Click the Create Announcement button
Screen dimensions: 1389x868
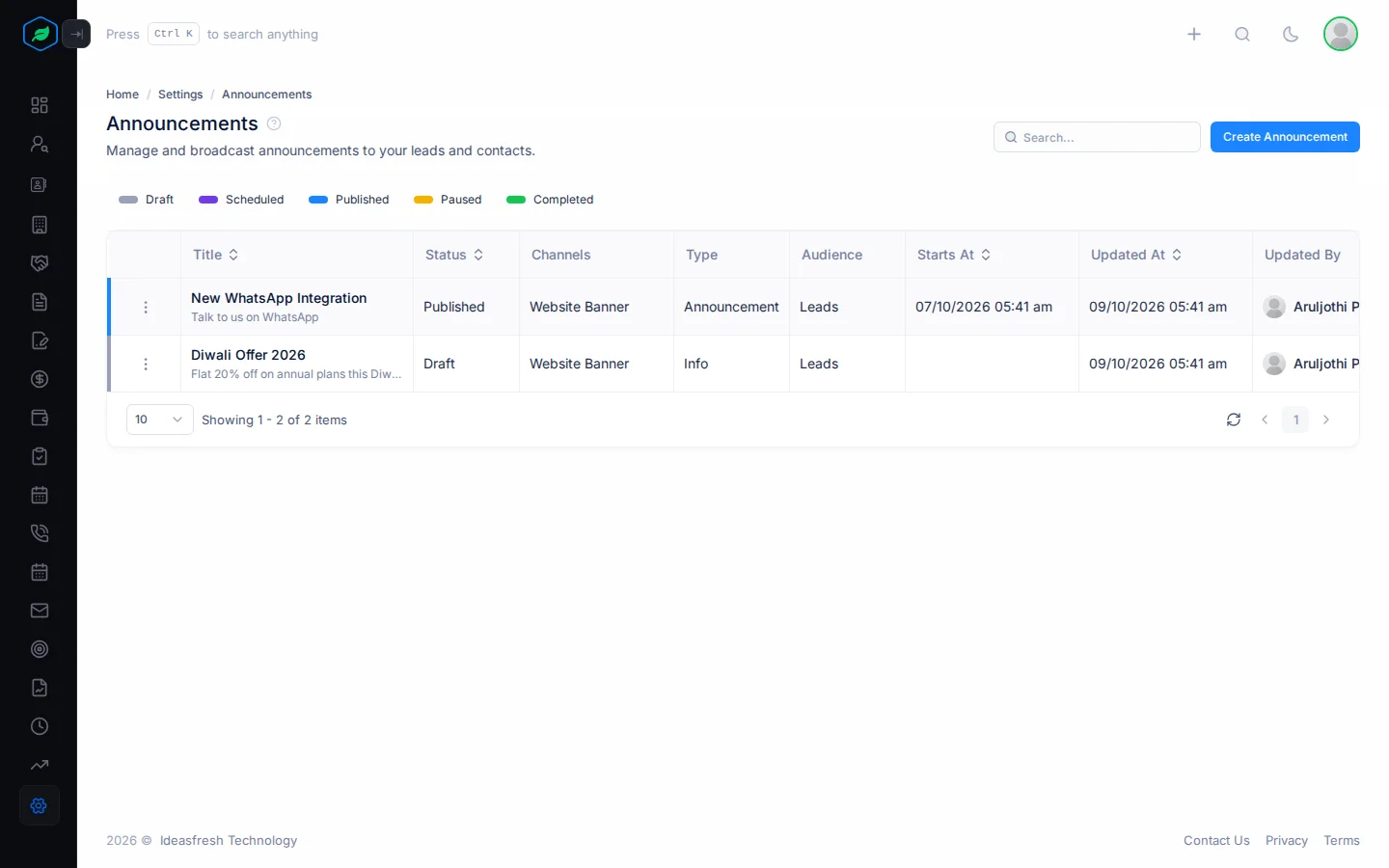click(1285, 137)
